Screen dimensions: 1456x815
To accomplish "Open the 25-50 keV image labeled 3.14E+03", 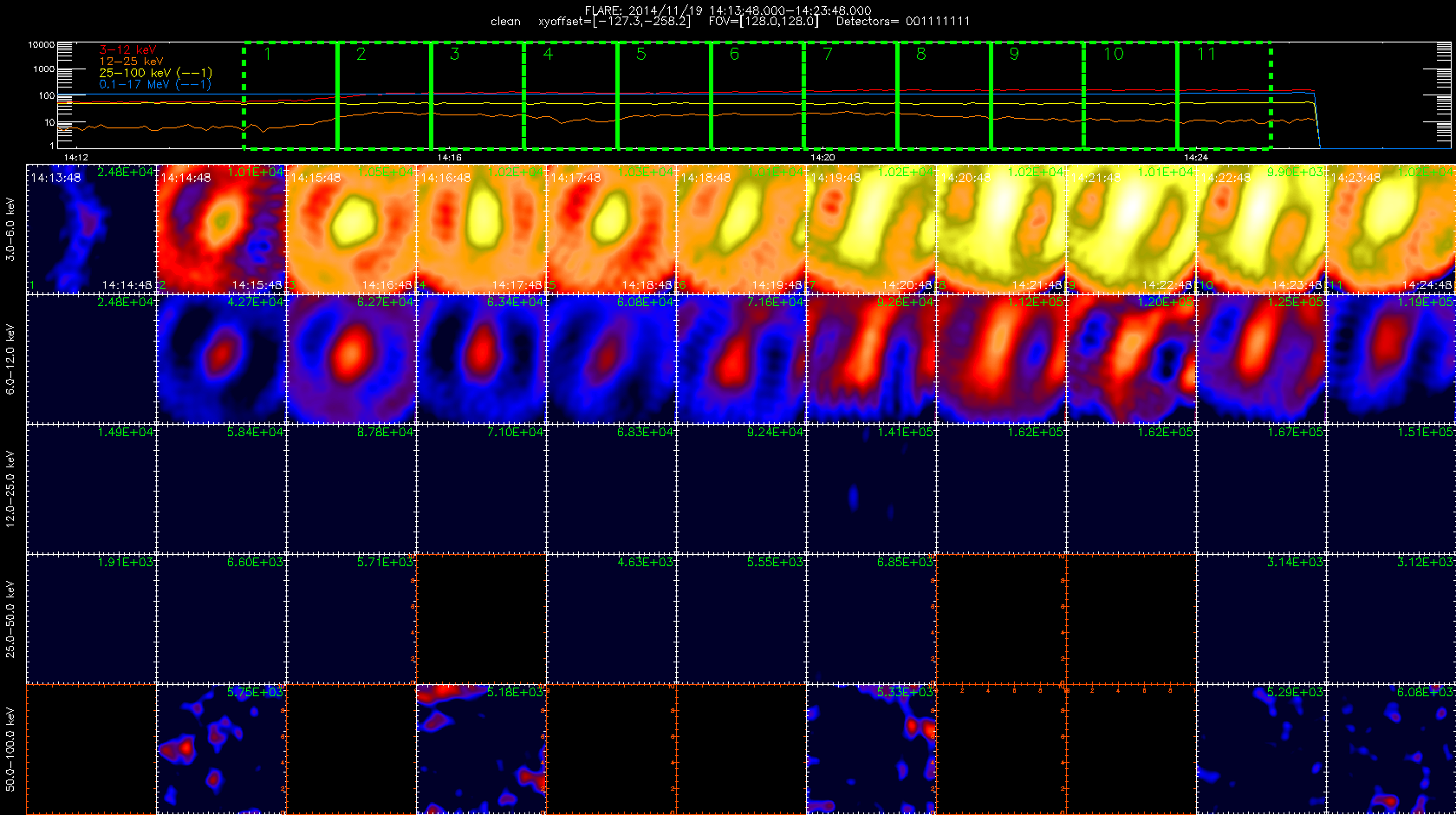I will pyautogui.click(x=1262, y=619).
